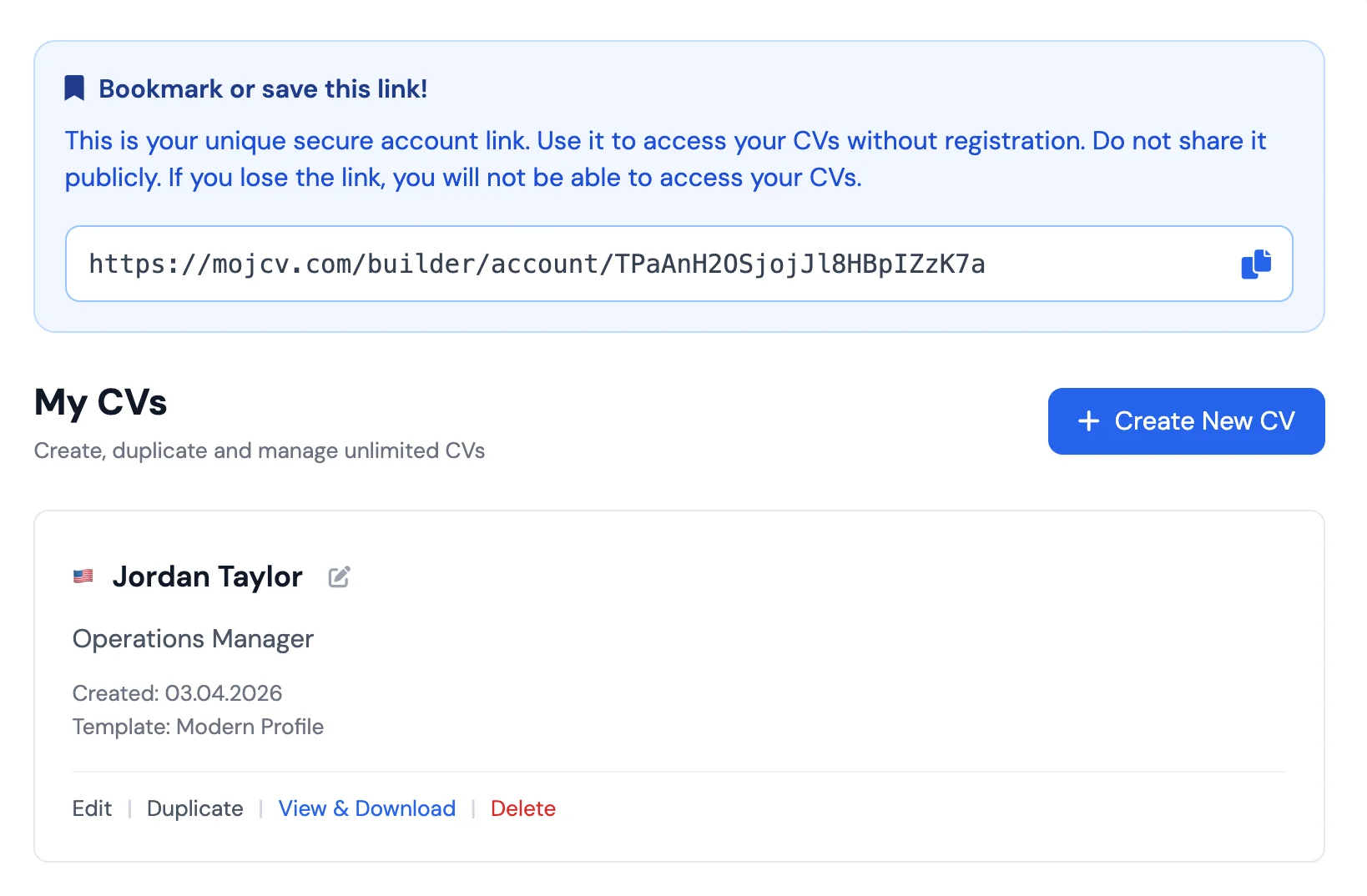Click the Template: Modern Profile text
The width and height of the screenshot is (1367, 896).
point(198,727)
